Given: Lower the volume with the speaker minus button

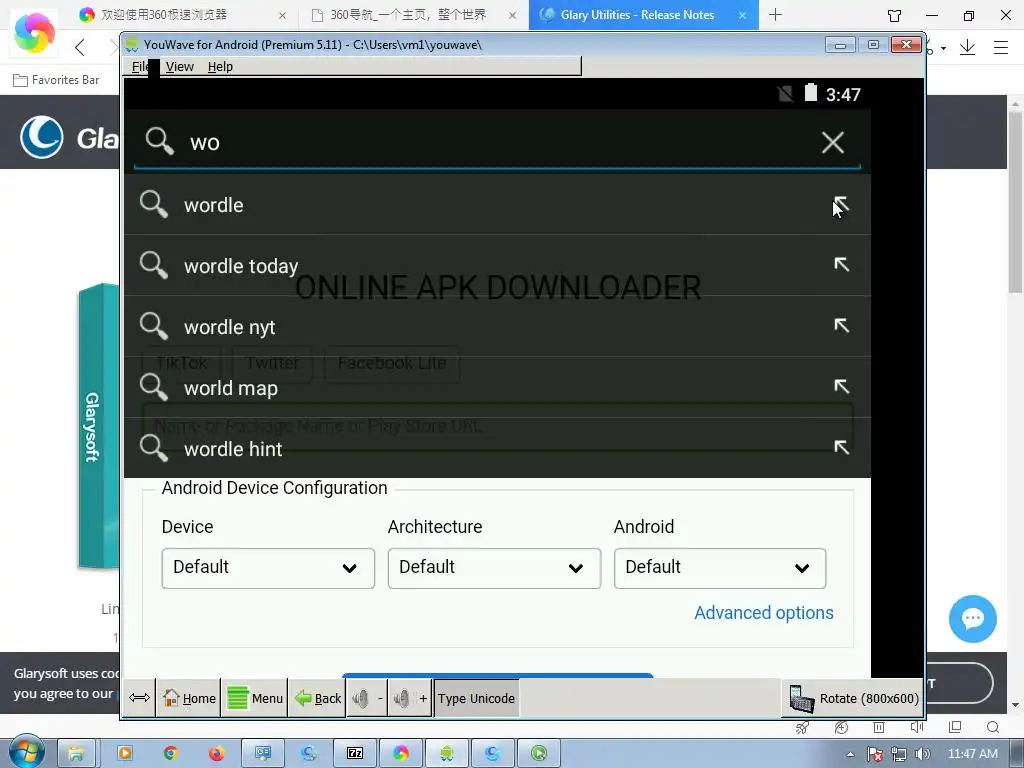Looking at the screenshot, I should pyautogui.click(x=367, y=698).
